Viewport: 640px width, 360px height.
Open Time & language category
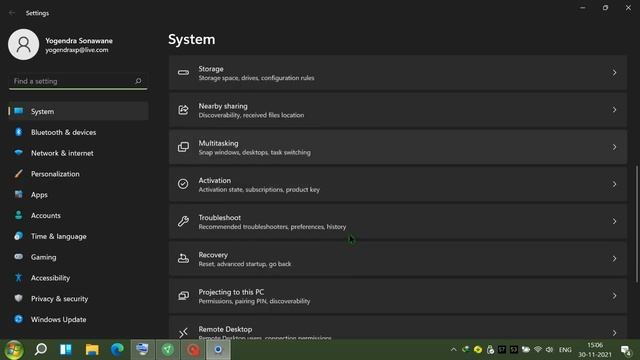click(x=78, y=236)
